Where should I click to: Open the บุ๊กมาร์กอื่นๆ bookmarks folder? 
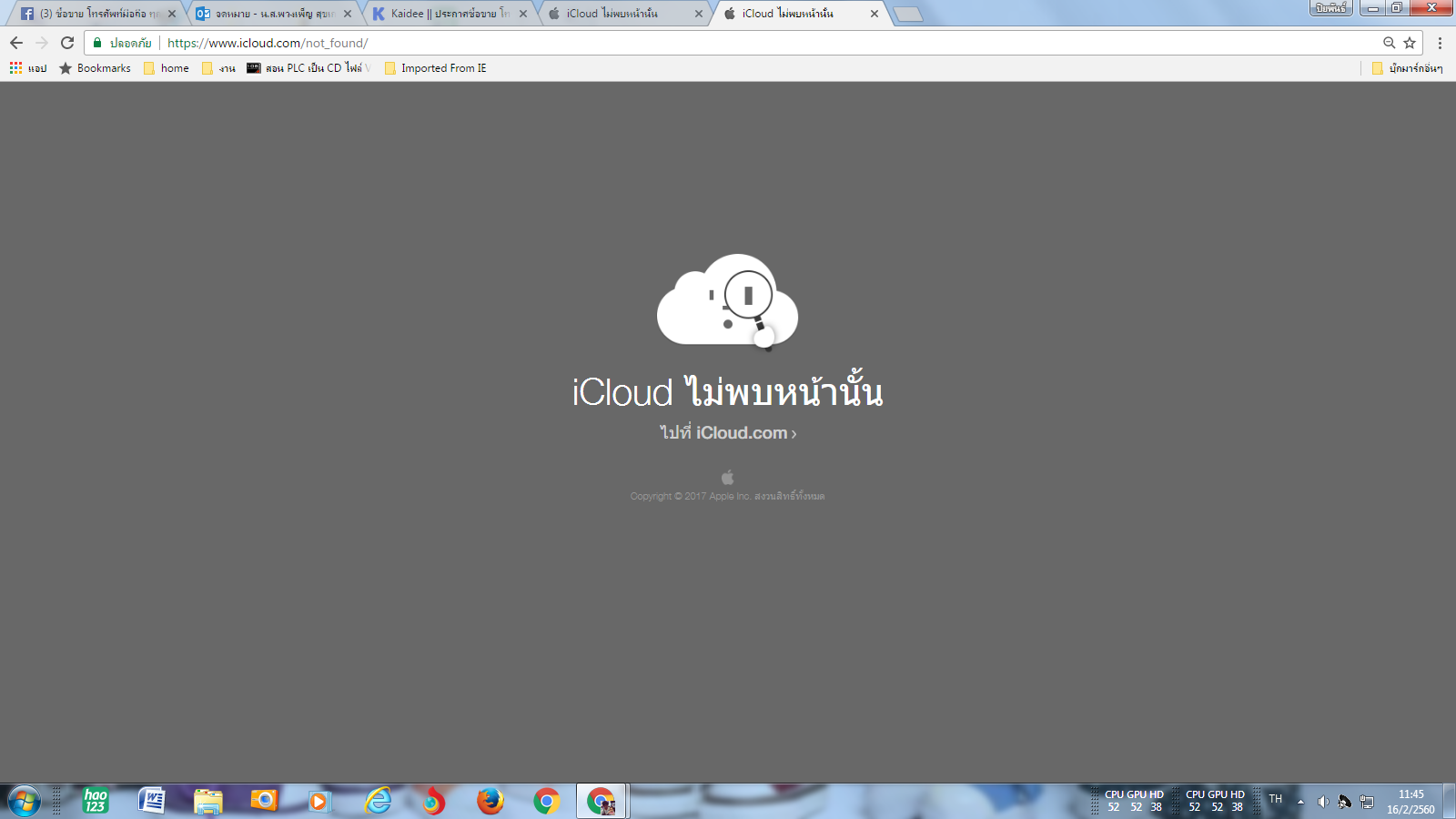1407,68
